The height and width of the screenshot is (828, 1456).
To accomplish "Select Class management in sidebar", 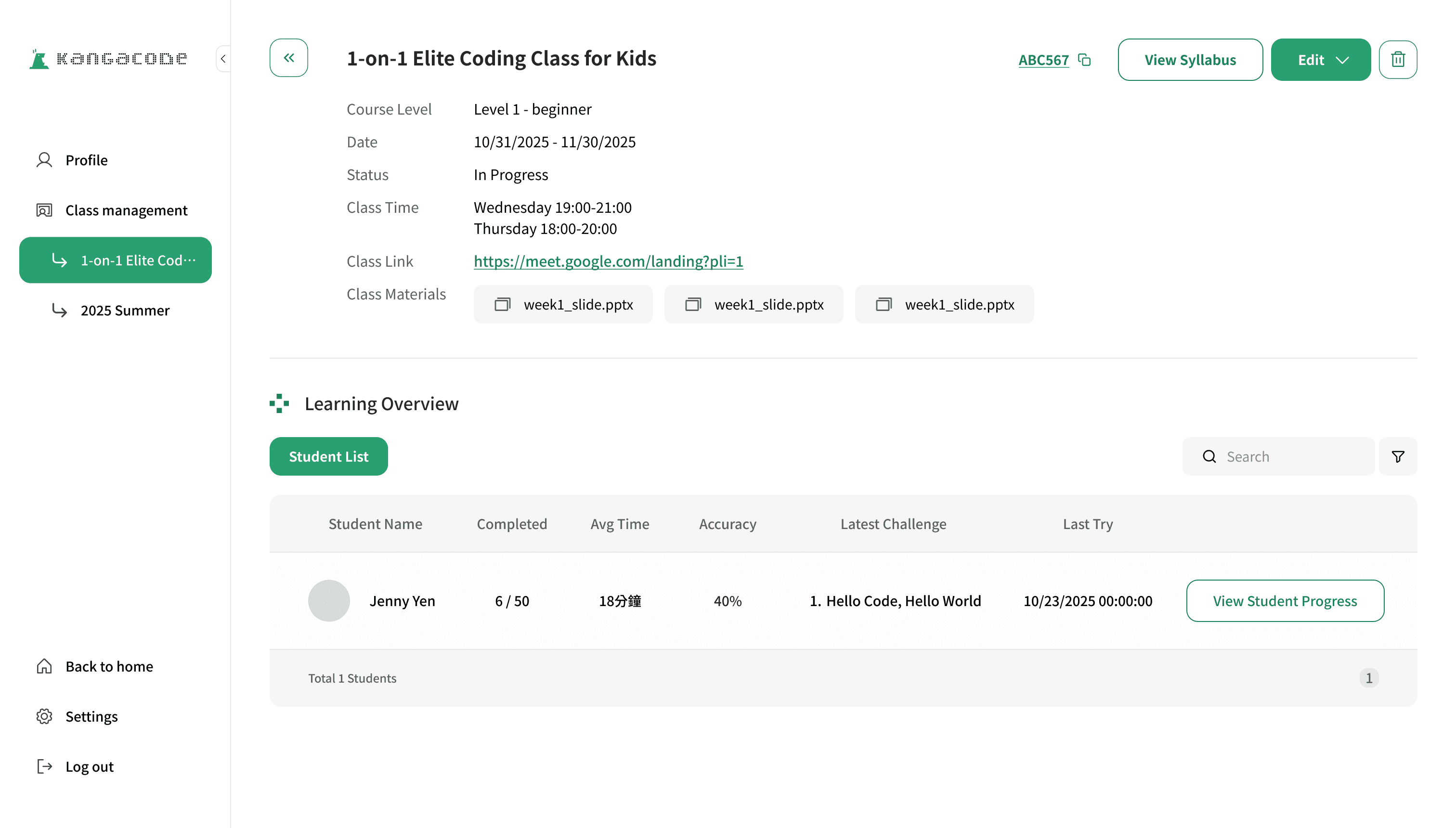I will pos(126,210).
